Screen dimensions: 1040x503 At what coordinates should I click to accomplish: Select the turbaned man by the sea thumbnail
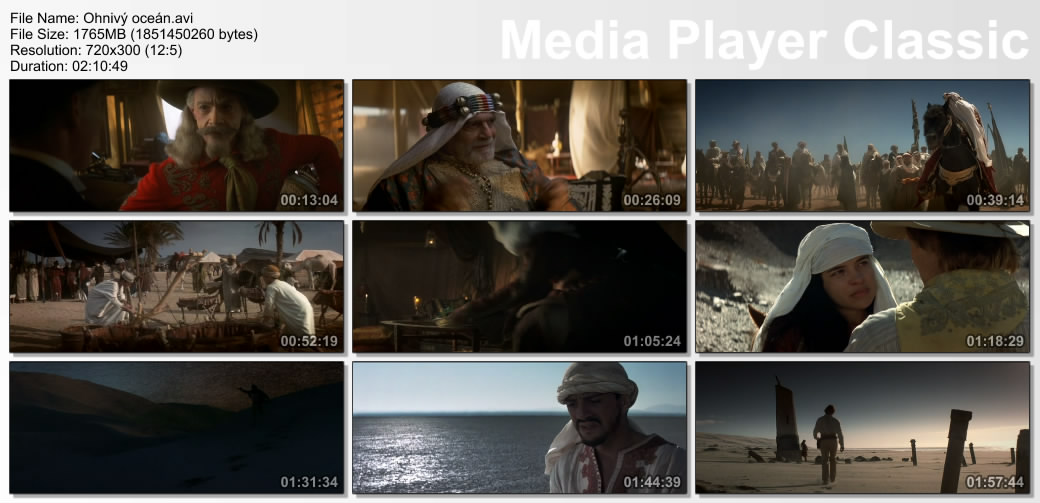tap(519, 427)
